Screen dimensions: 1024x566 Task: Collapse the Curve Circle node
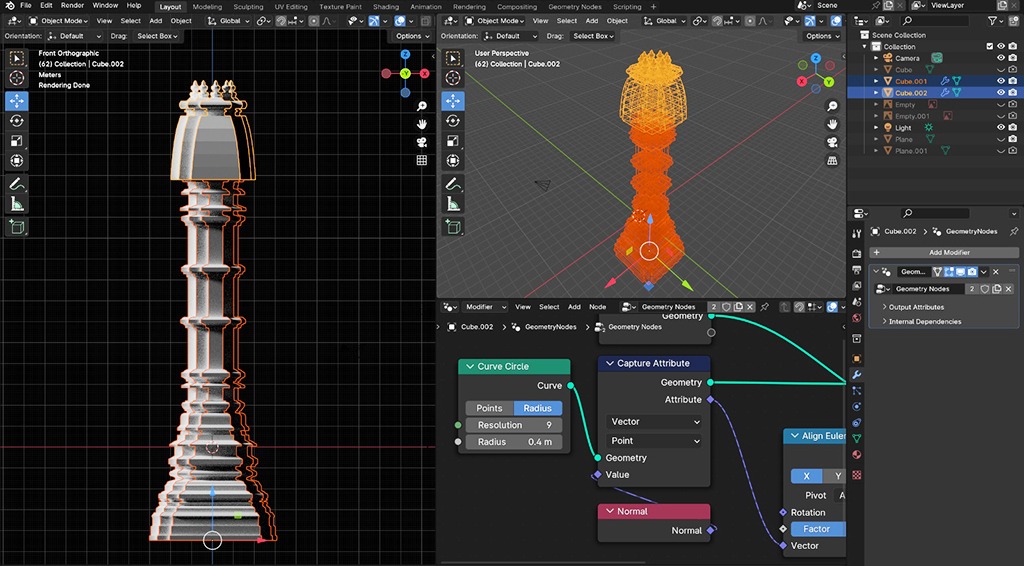click(470, 366)
